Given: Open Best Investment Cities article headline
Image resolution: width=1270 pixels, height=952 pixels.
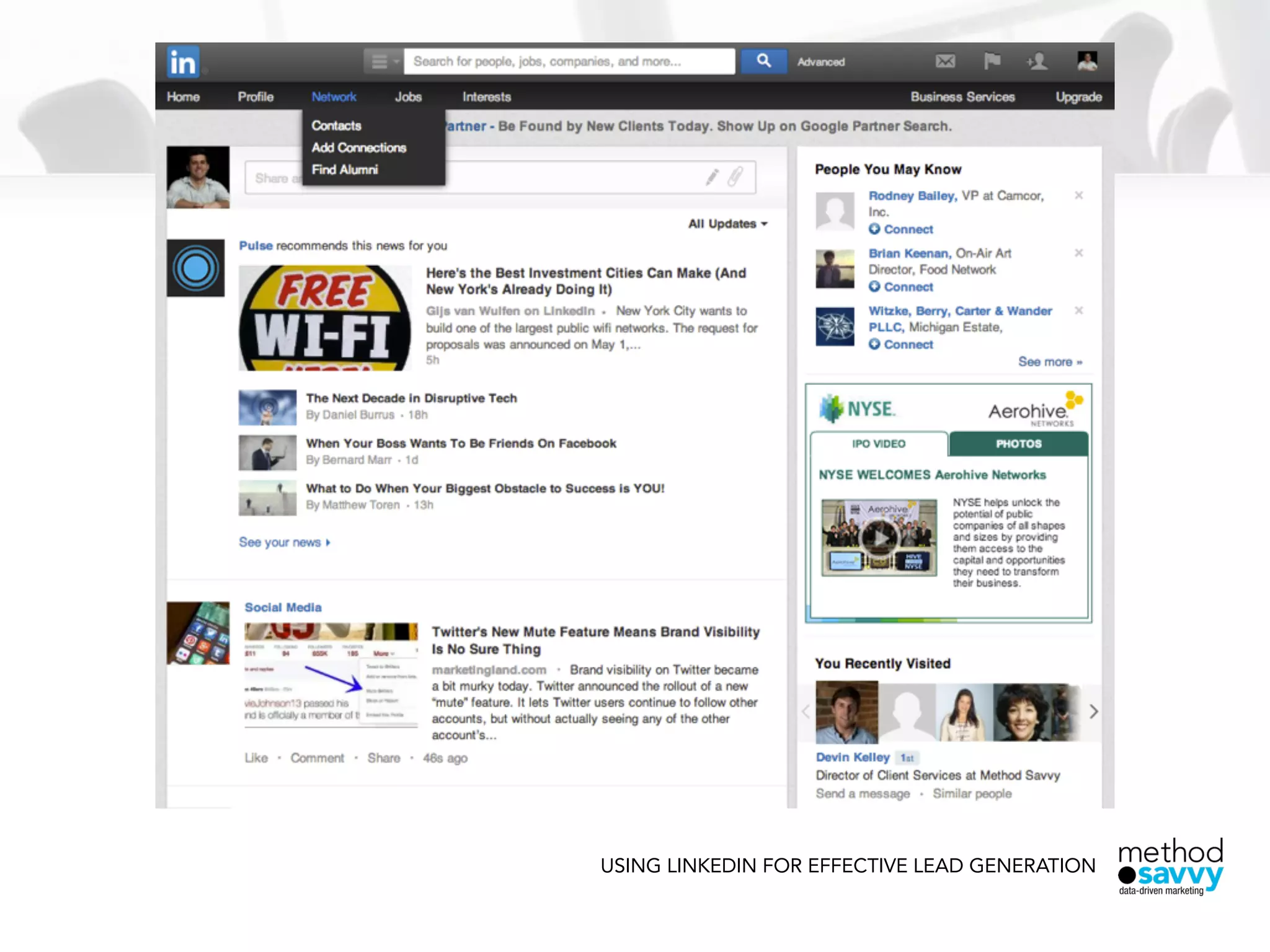Looking at the screenshot, I should pyautogui.click(x=586, y=281).
